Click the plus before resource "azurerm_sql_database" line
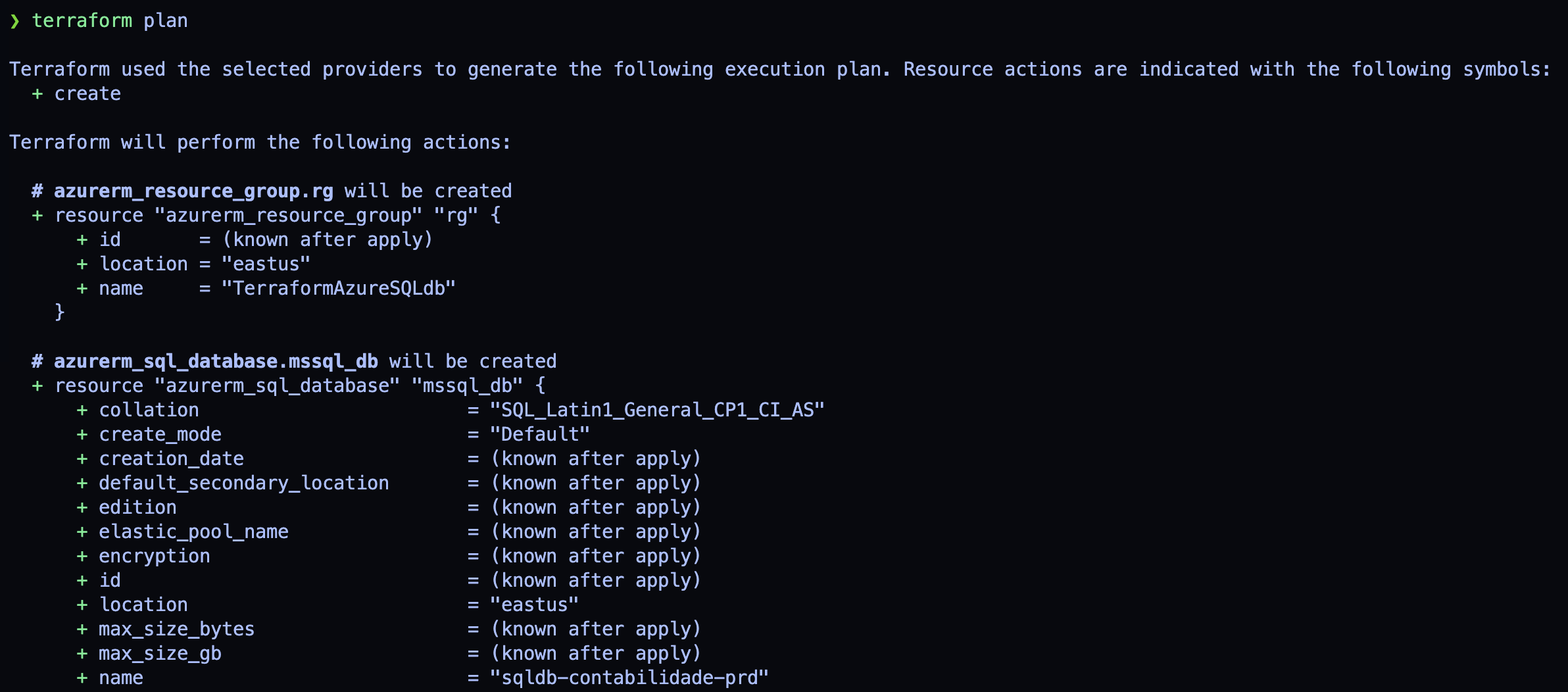 click(37, 386)
